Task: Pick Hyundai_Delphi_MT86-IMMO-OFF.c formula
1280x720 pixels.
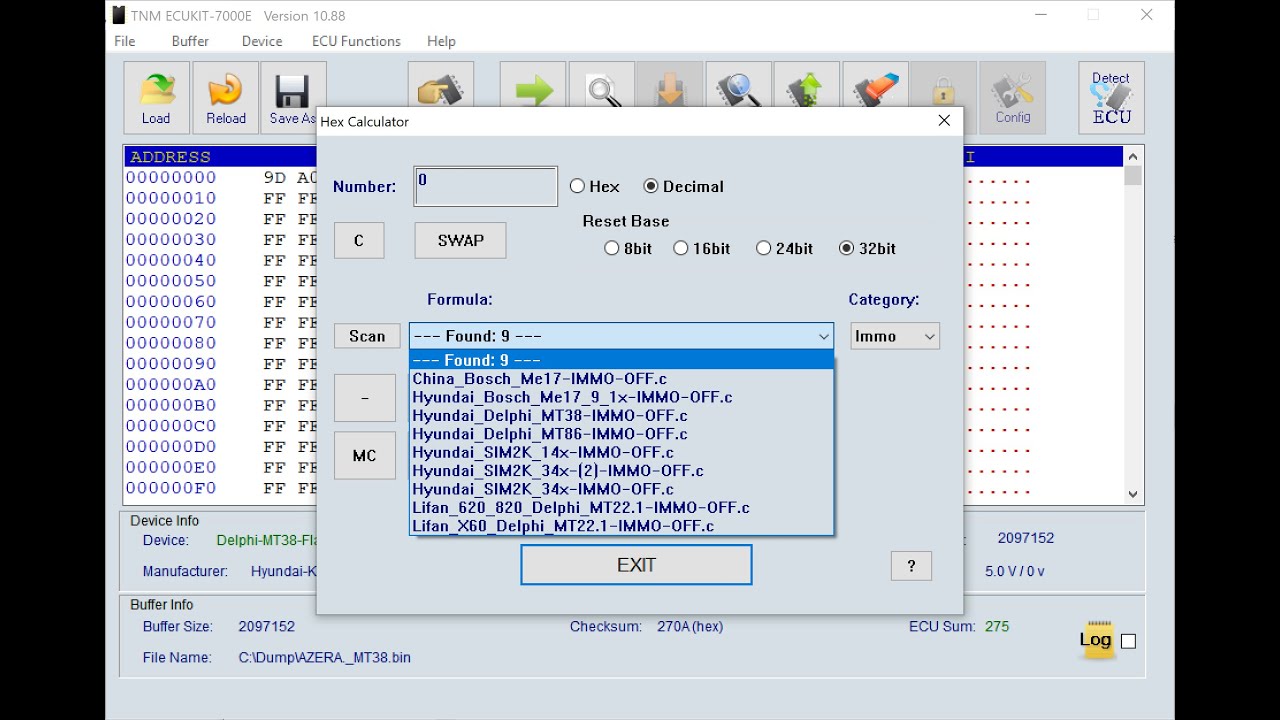Action: [621, 434]
